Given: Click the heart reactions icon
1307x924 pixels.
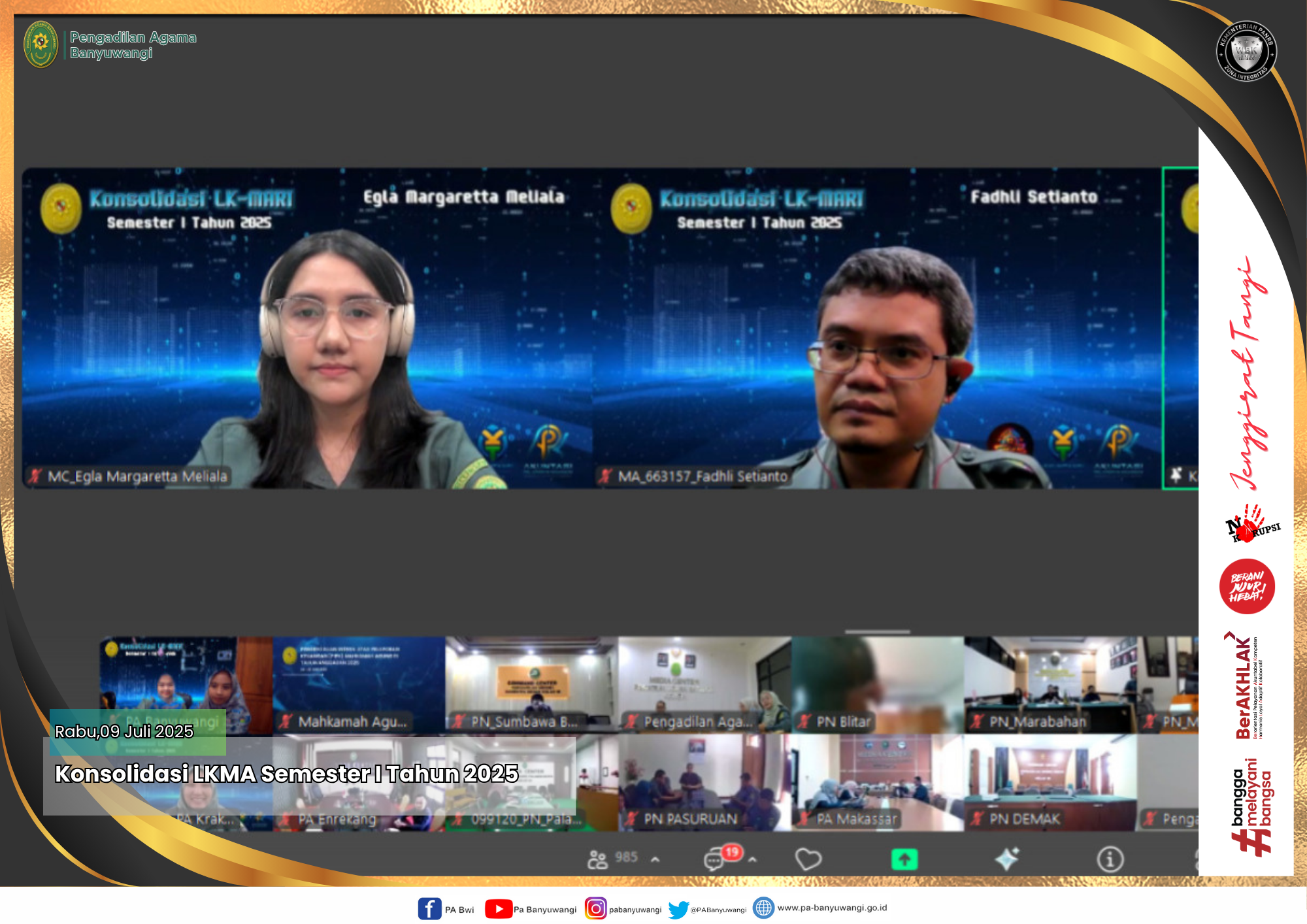Looking at the screenshot, I should coord(808,859).
